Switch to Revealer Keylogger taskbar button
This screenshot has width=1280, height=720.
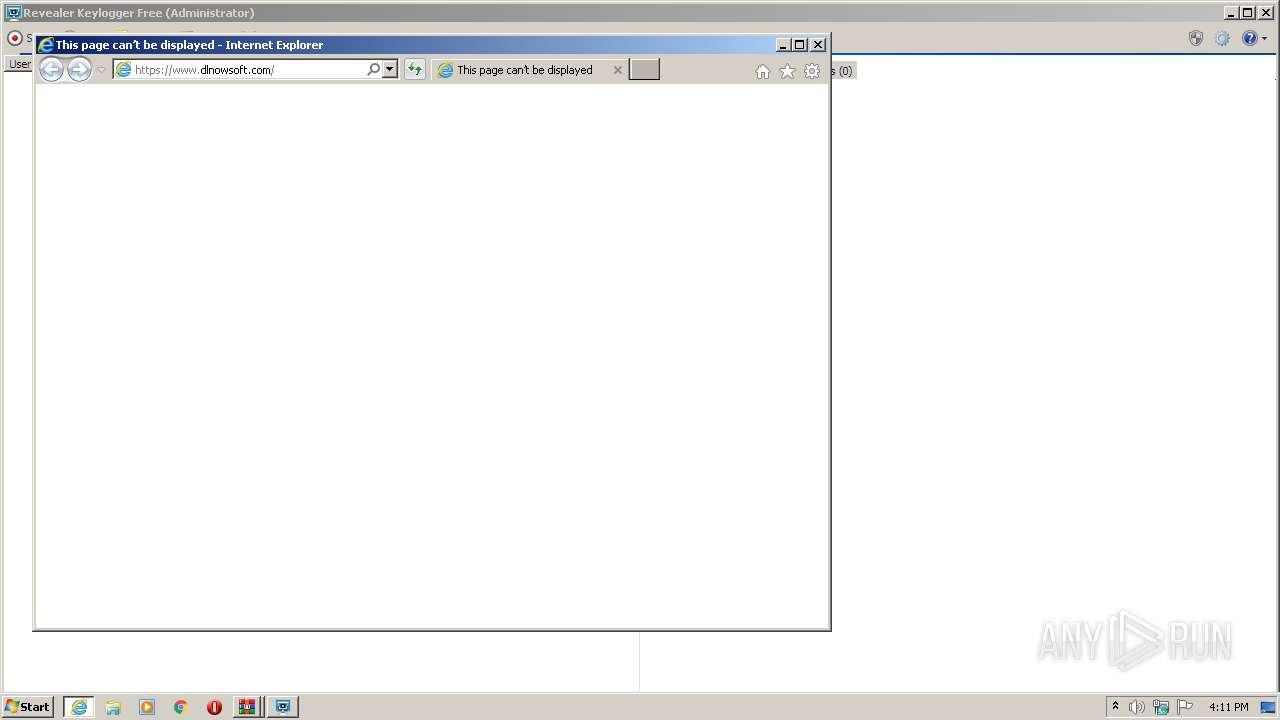click(283, 707)
